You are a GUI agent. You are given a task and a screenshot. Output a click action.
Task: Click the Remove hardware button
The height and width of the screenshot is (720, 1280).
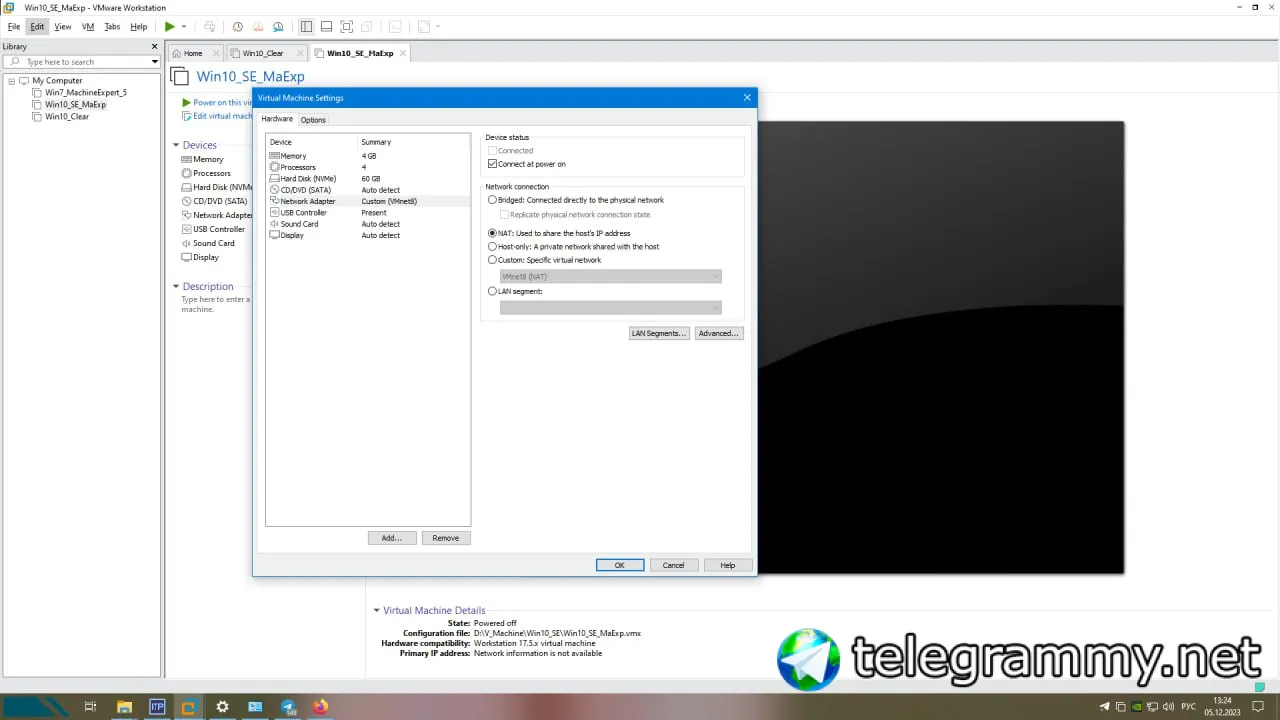coord(446,538)
